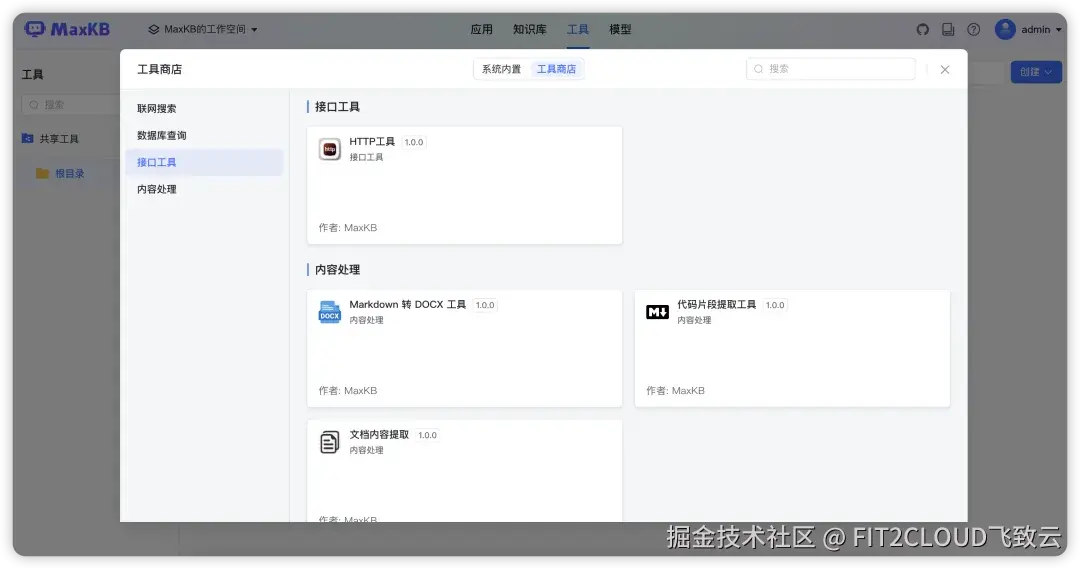The height and width of the screenshot is (569, 1080).
Task: Open the help question mark icon
Action: [x=973, y=30]
